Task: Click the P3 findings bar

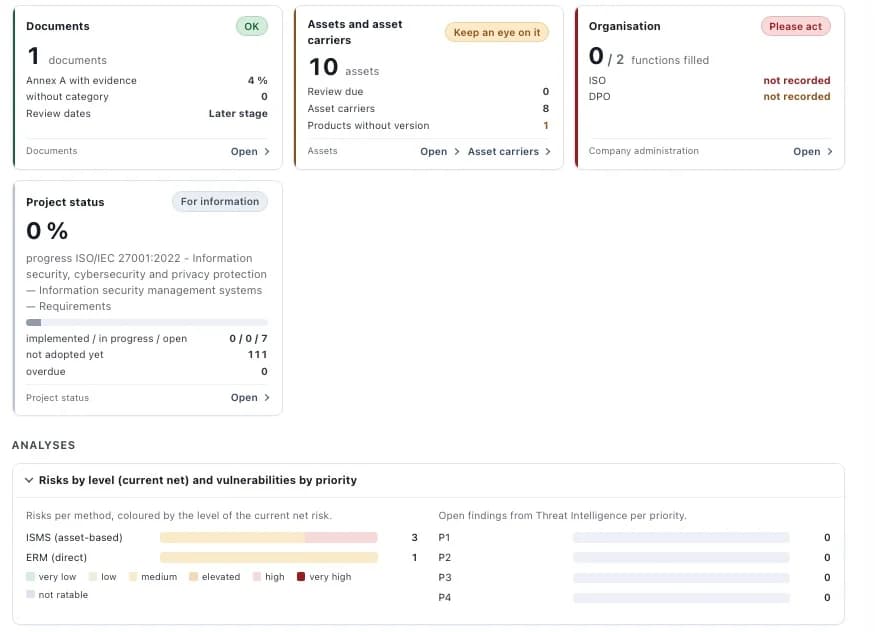Action: pyautogui.click(x=681, y=578)
